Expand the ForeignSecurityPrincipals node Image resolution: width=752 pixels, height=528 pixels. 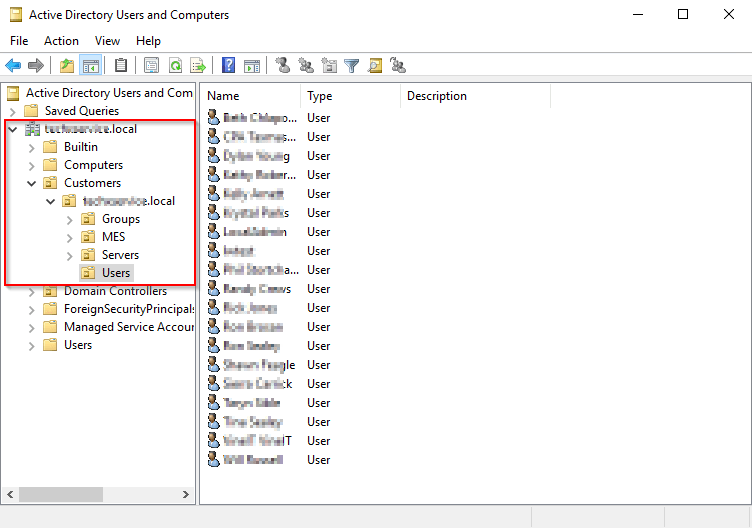32,310
